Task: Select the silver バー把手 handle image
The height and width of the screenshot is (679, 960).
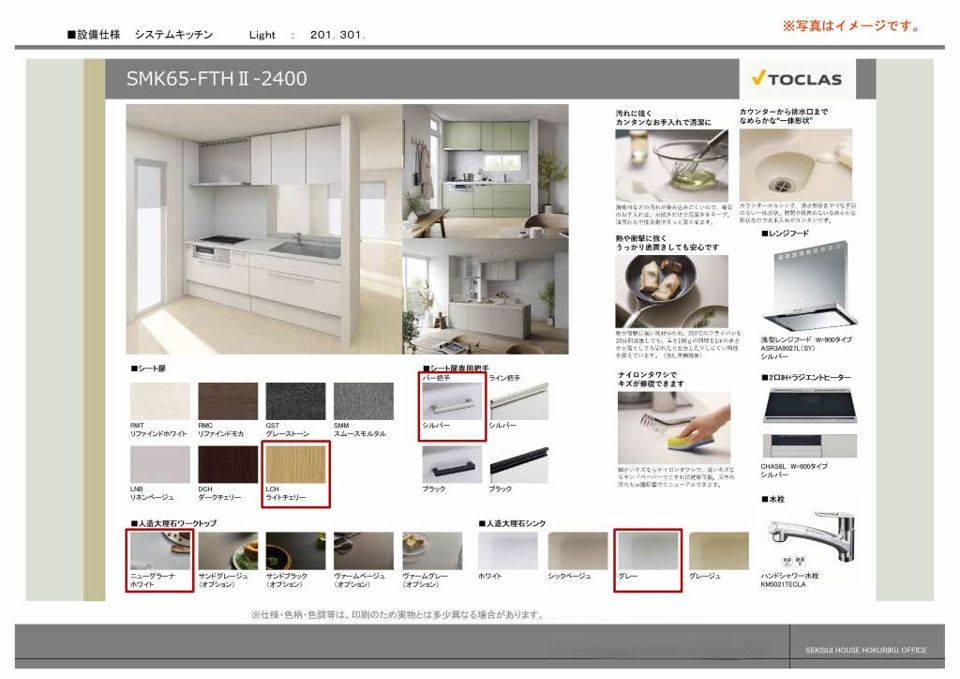Action: click(452, 402)
